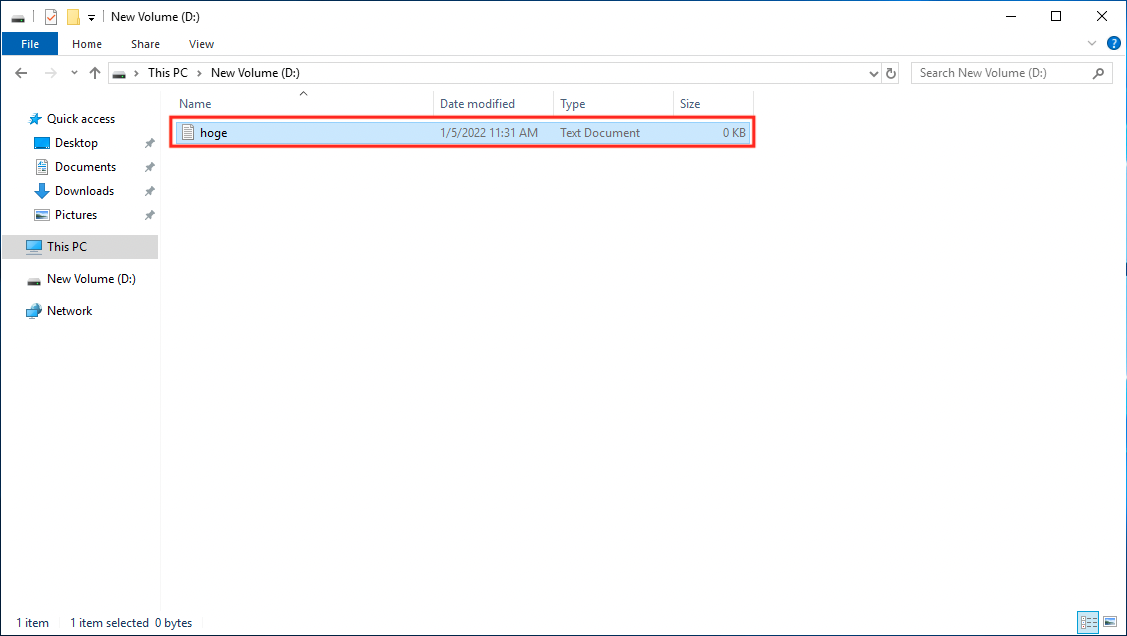Expand the Quick Access Toolbar customization menu
Screen dimensions: 1127x636
(90, 16)
